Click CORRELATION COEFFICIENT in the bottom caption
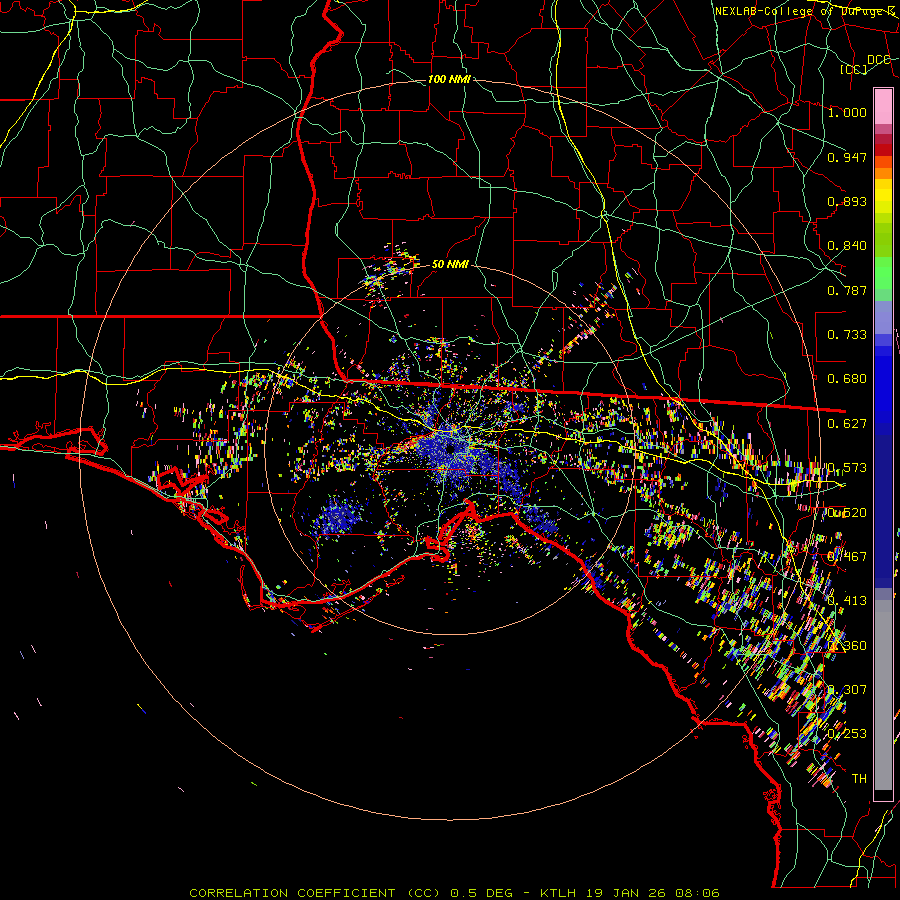This screenshot has width=900, height=900. click(x=292, y=893)
